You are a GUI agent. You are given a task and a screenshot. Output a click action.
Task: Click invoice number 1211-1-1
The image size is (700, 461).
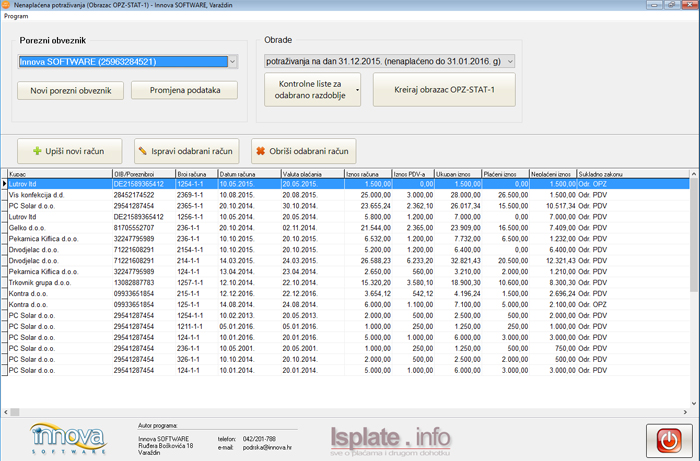(x=190, y=327)
